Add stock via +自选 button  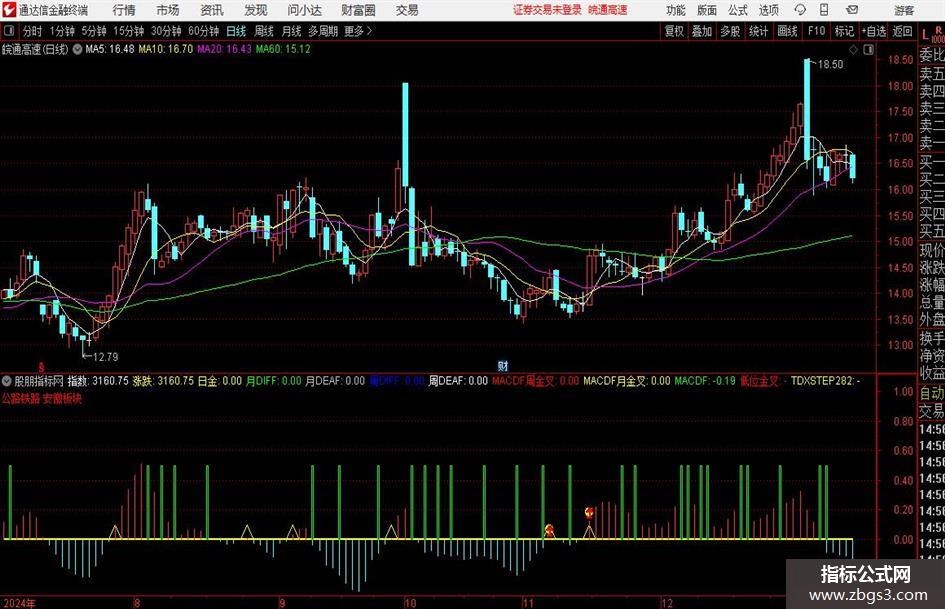pyautogui.click(x=873, y=31)
